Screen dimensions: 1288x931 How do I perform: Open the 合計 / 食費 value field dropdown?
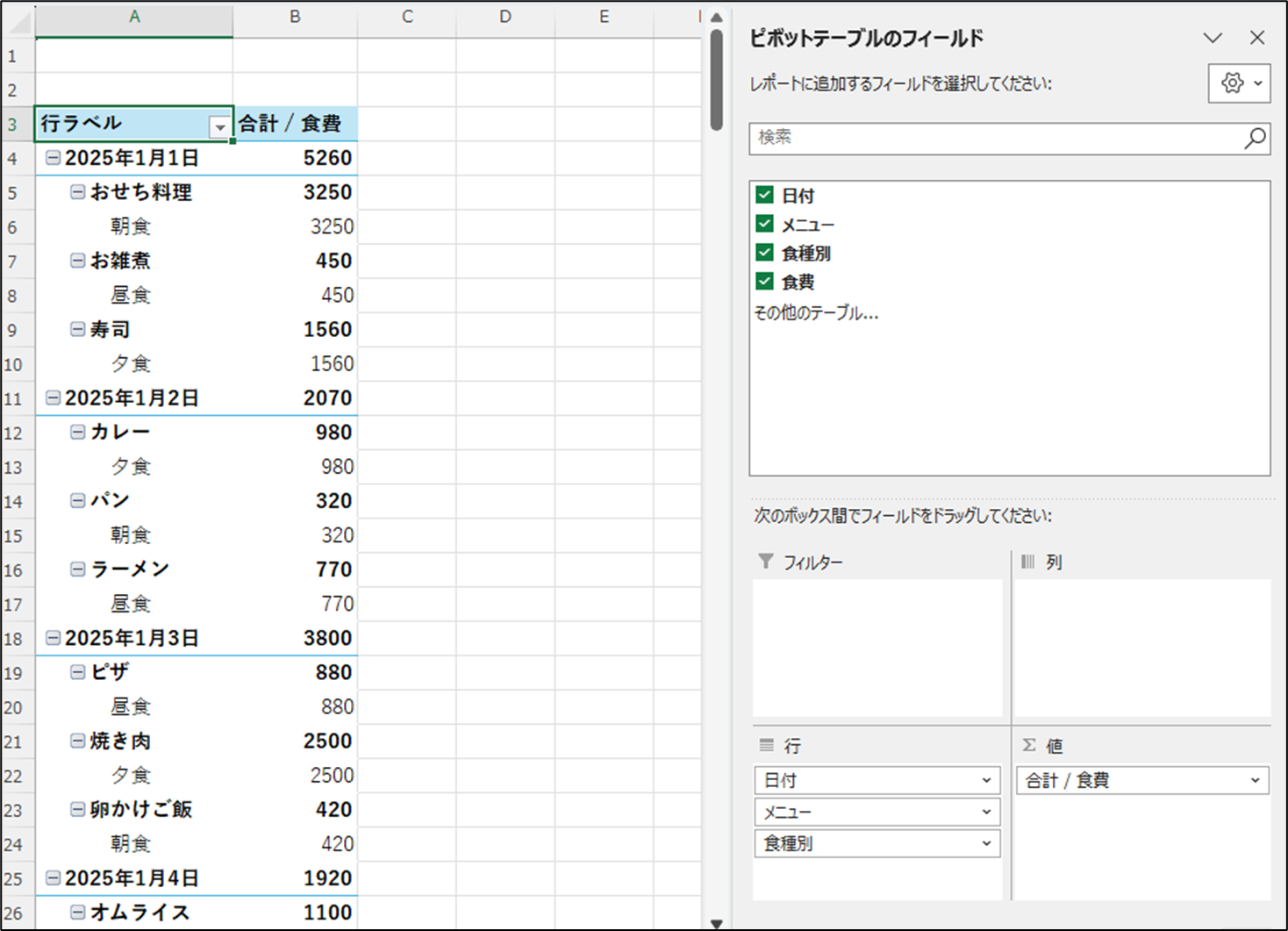click(x=1254, y=780)
